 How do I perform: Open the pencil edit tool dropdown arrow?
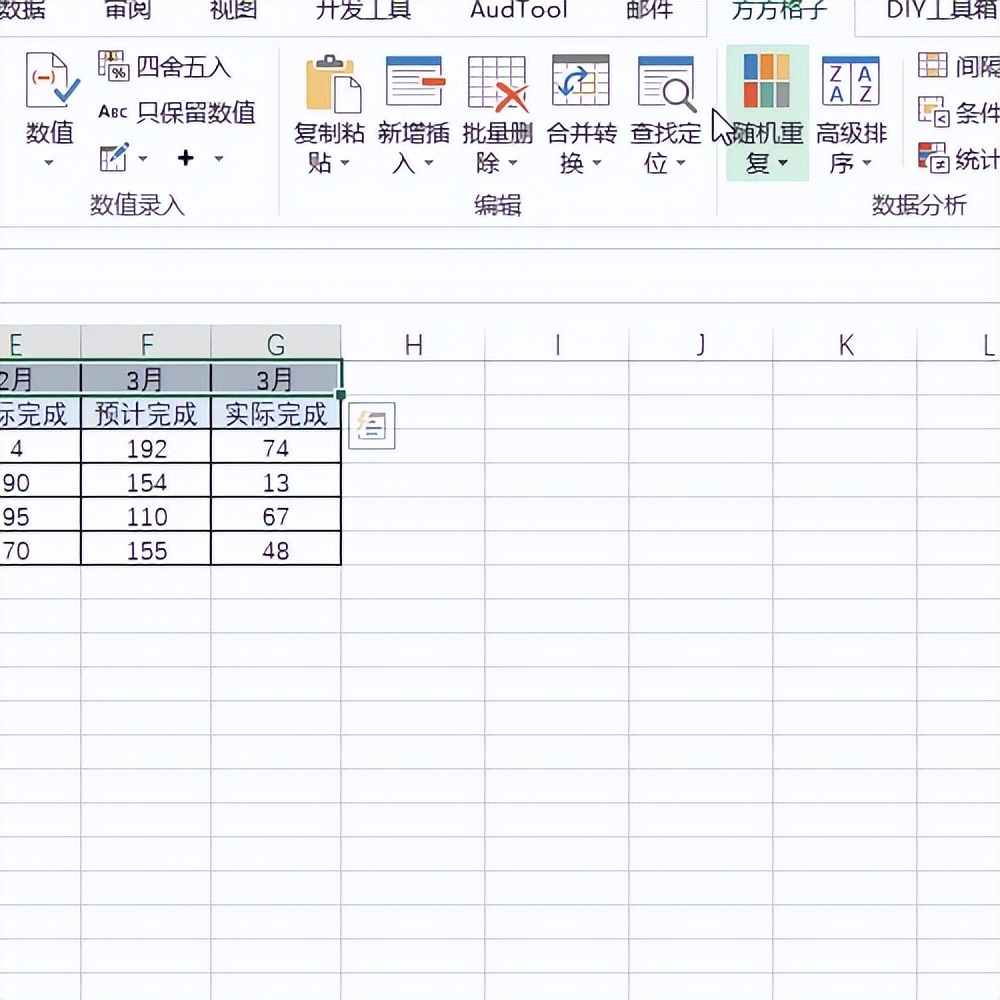(142, 159)
